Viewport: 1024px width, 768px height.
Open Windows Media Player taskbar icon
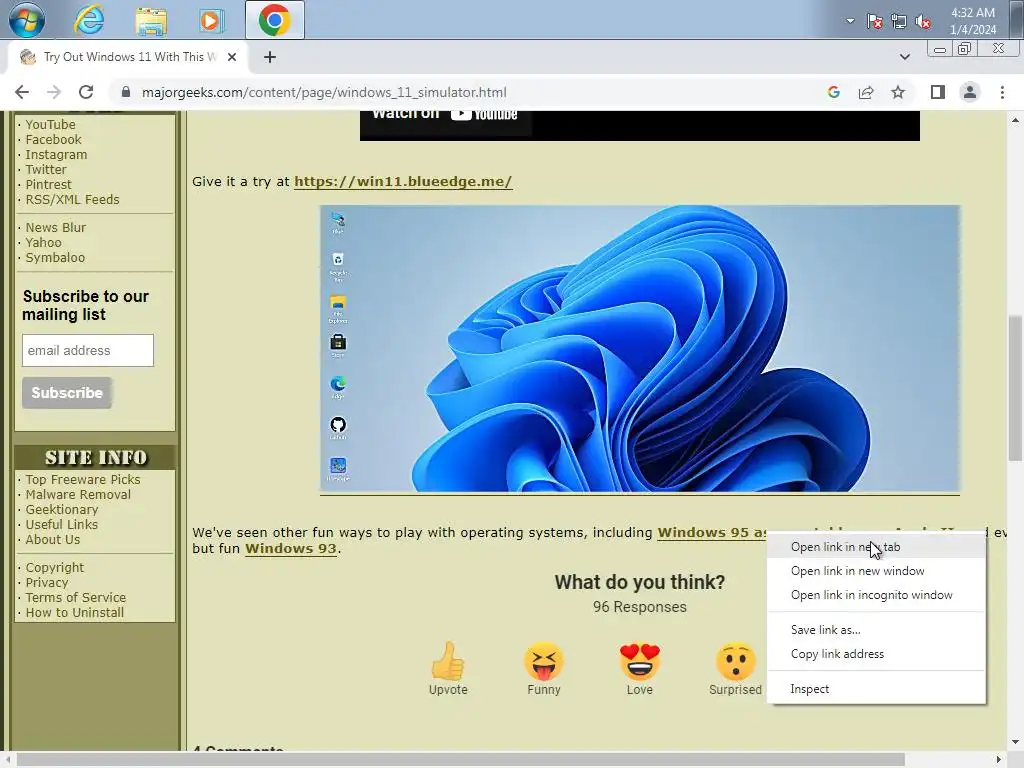[210, 20]
